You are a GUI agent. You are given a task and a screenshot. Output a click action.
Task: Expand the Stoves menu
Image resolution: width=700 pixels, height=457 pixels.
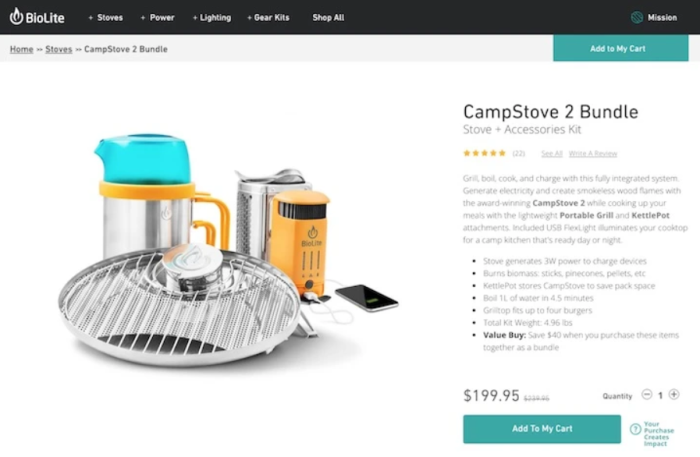click(106, 17)
